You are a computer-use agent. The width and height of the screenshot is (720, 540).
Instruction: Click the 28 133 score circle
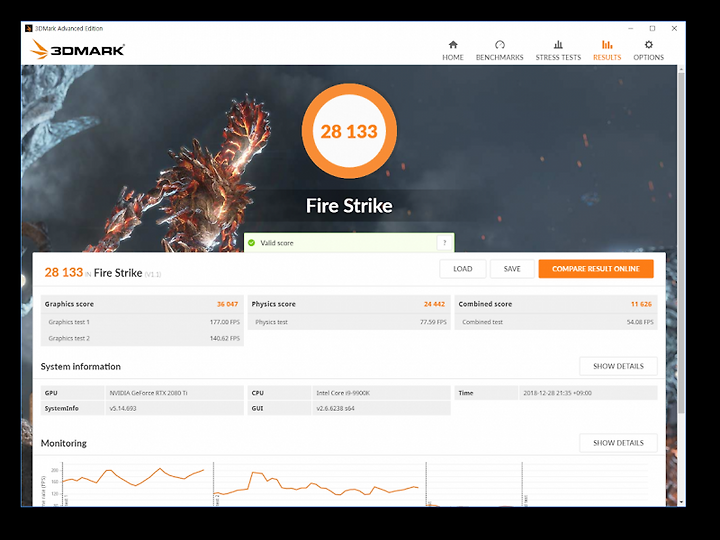[x=349, y=131]
